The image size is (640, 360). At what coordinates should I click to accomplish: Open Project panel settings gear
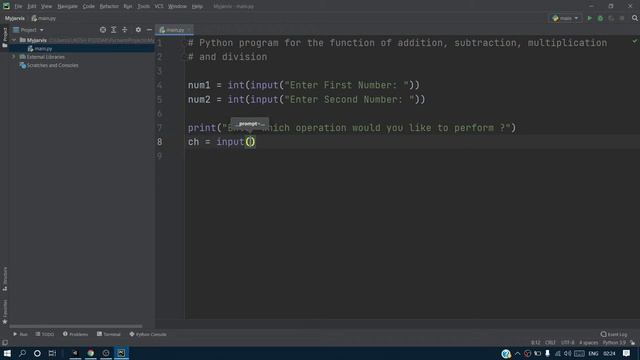tap(138, 30)
